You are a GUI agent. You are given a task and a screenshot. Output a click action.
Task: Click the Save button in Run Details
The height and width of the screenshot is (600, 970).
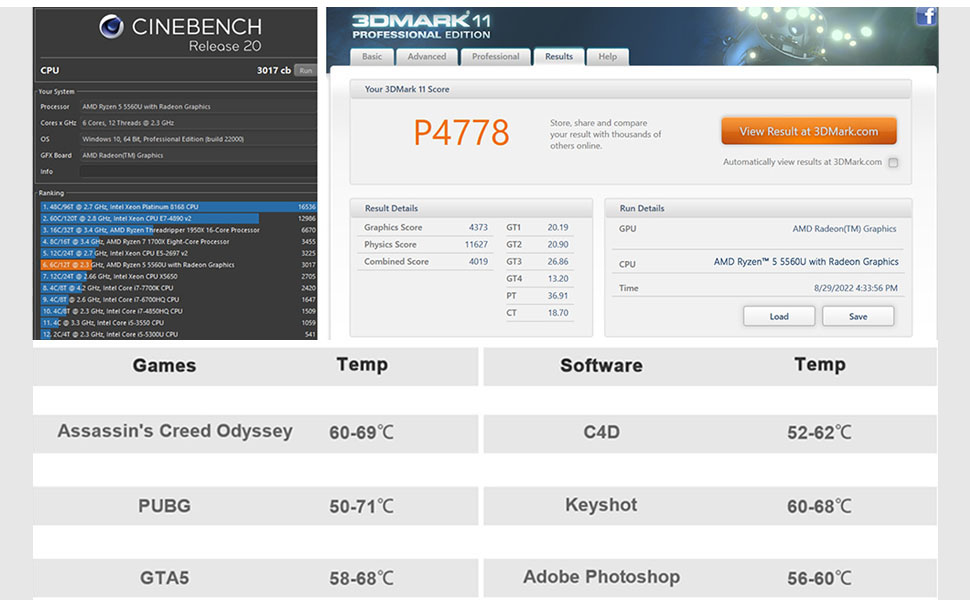tap(858, 316)
